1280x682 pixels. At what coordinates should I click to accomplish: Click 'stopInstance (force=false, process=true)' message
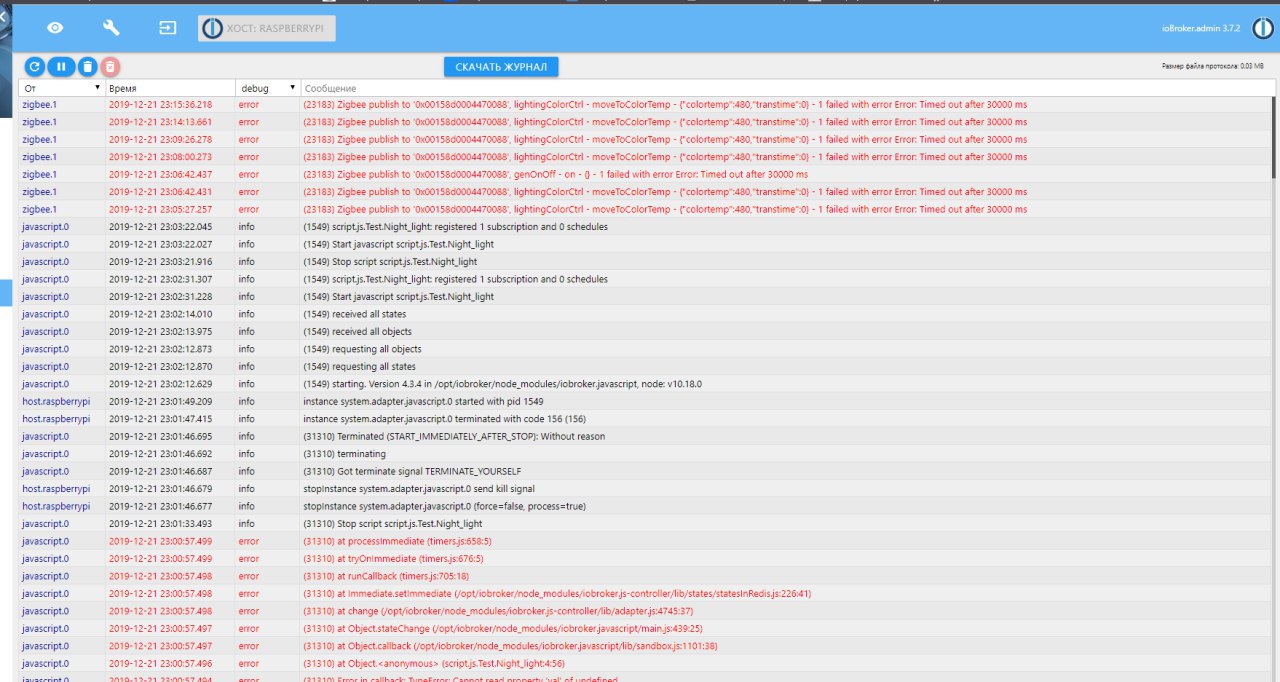(444, 507)
